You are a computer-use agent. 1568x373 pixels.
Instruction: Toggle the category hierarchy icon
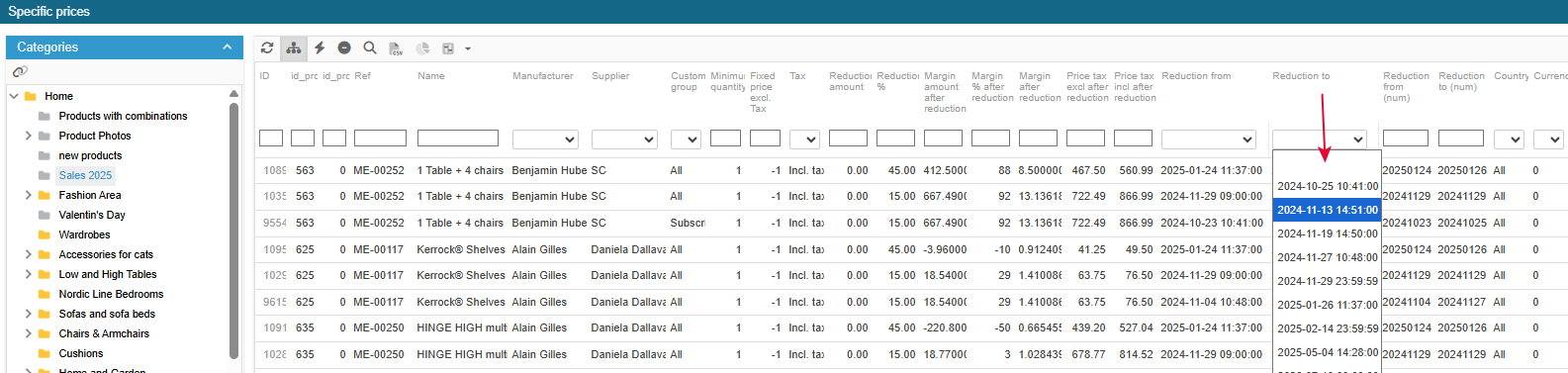[x=294, y=47]
